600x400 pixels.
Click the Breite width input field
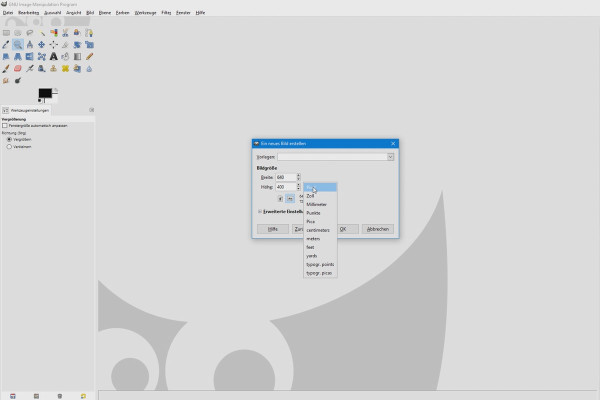[x=285, y=177]
